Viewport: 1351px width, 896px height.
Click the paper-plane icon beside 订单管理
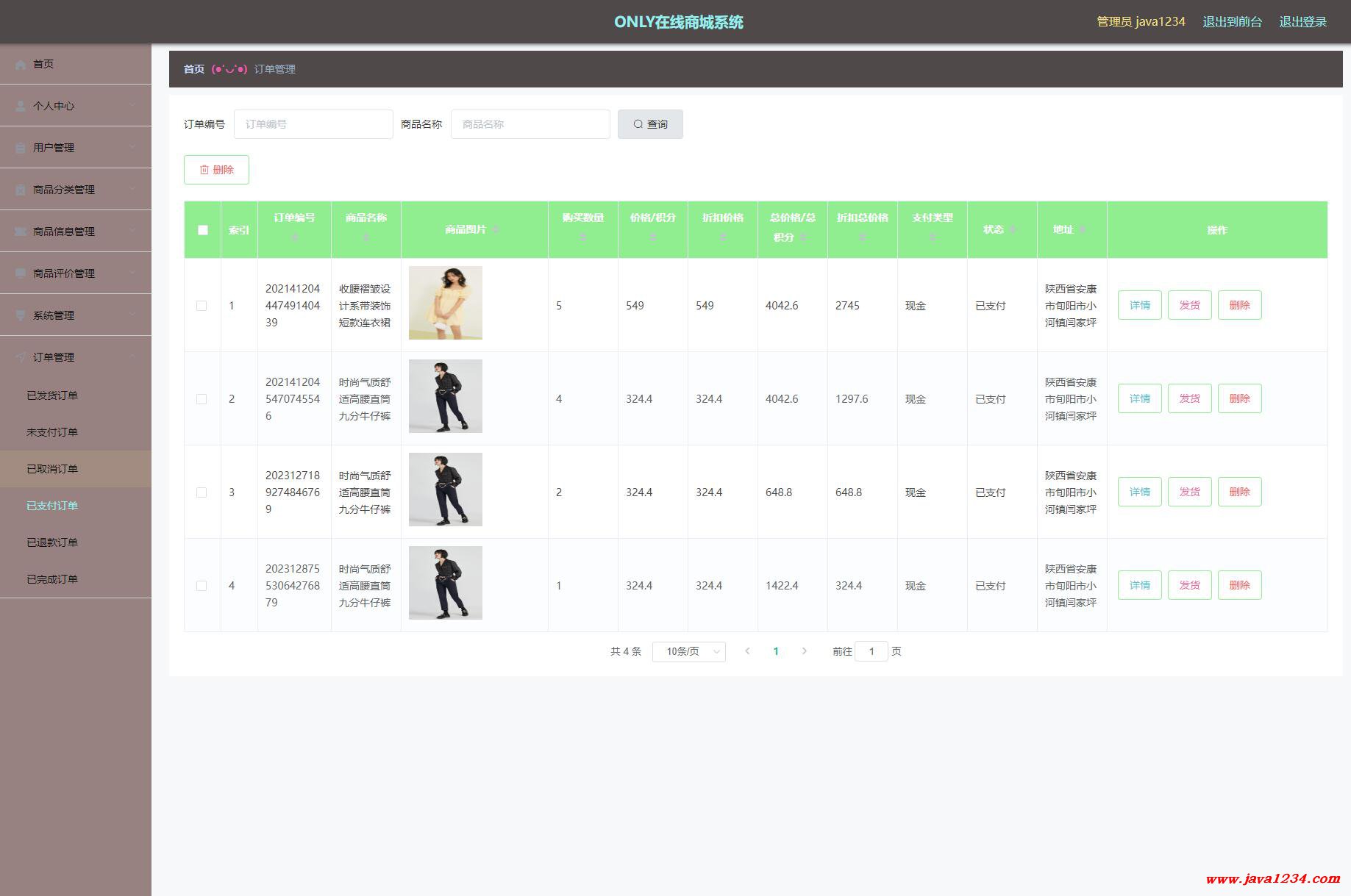tap(21, 358)
